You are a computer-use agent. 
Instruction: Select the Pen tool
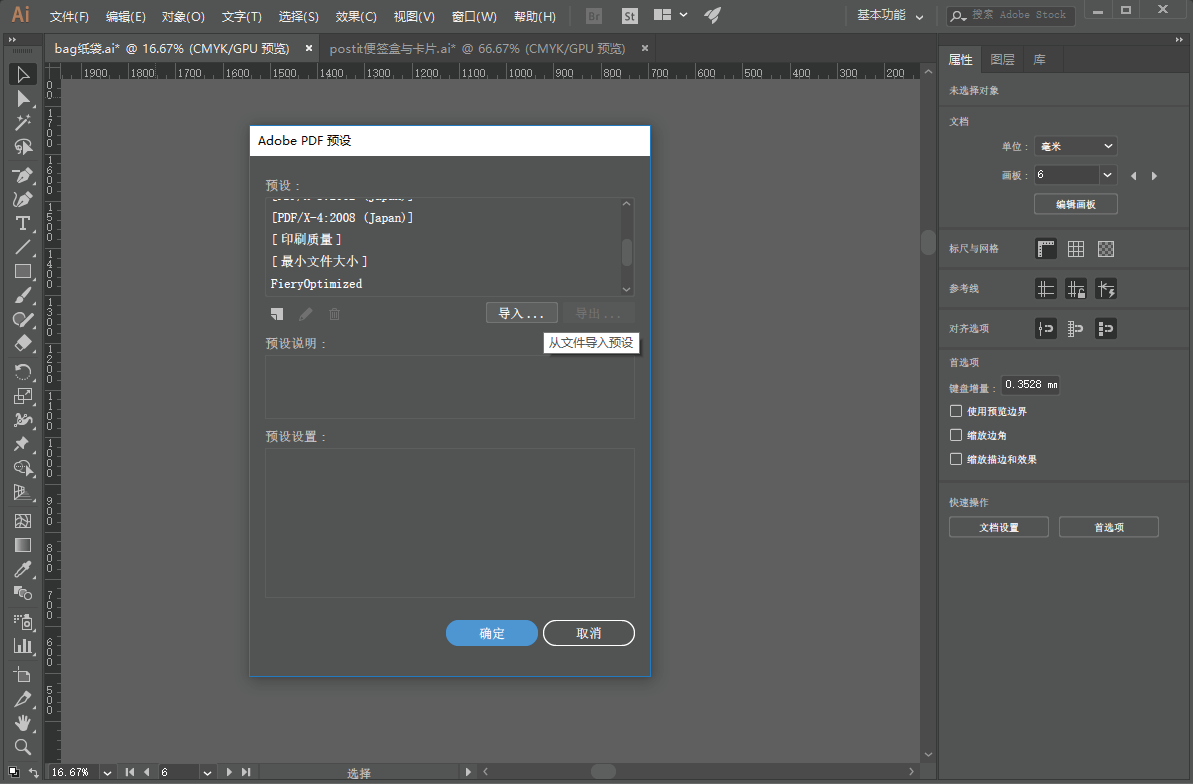tap(23, 175)
